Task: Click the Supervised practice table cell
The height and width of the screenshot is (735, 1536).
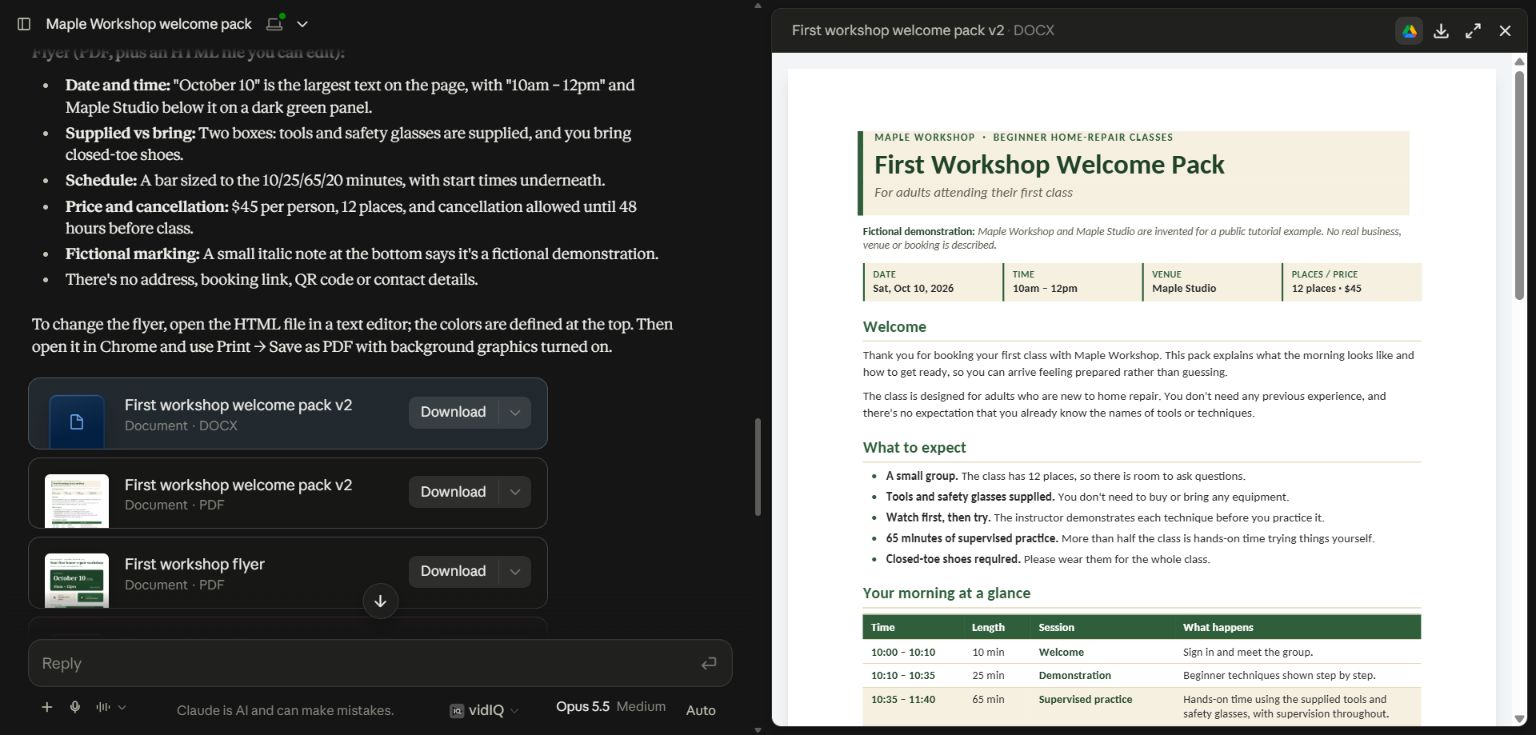Action: (1085, 700)
